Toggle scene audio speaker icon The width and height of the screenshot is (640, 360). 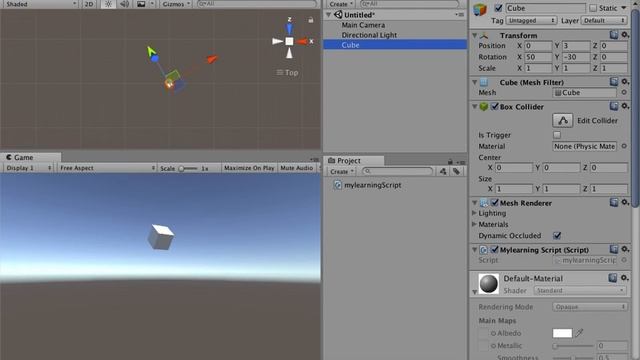click(x=124, y=4)
